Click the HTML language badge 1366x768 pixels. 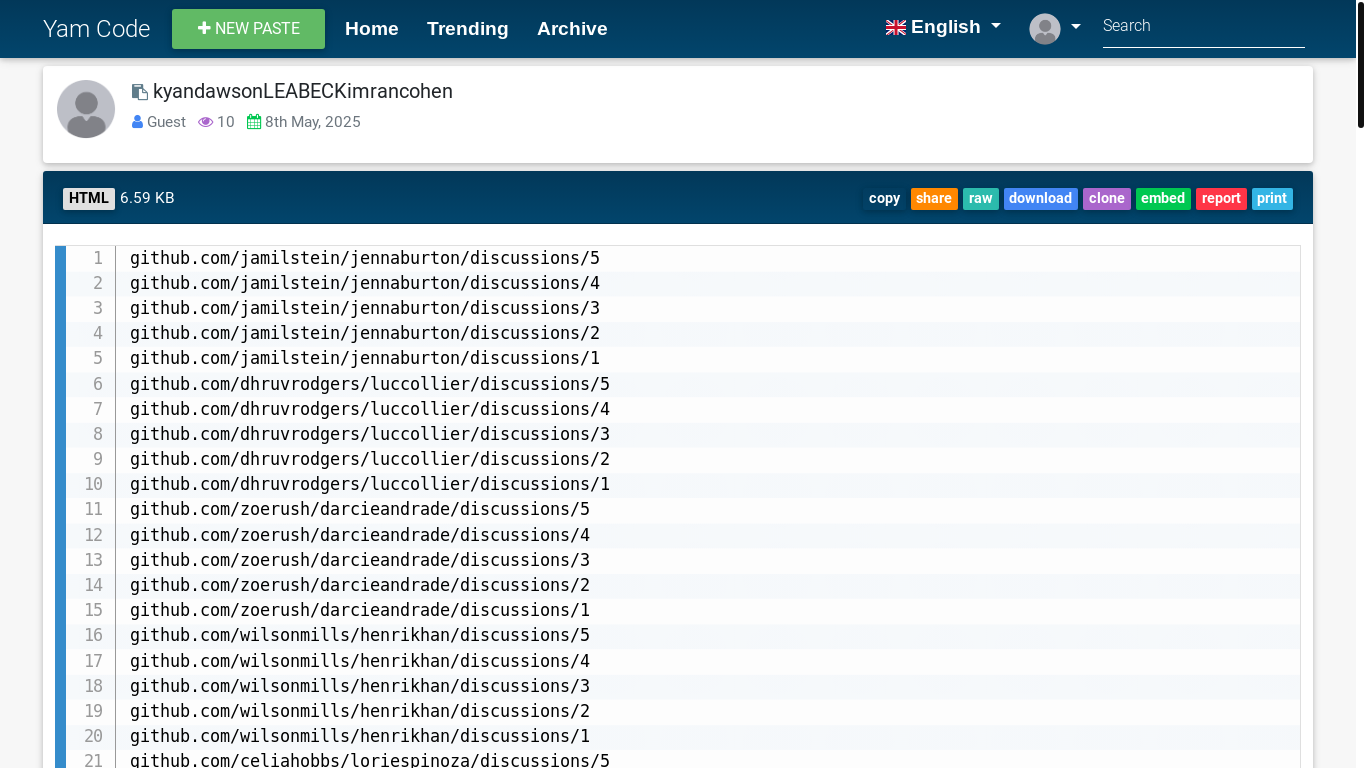(x=89, y=198)
